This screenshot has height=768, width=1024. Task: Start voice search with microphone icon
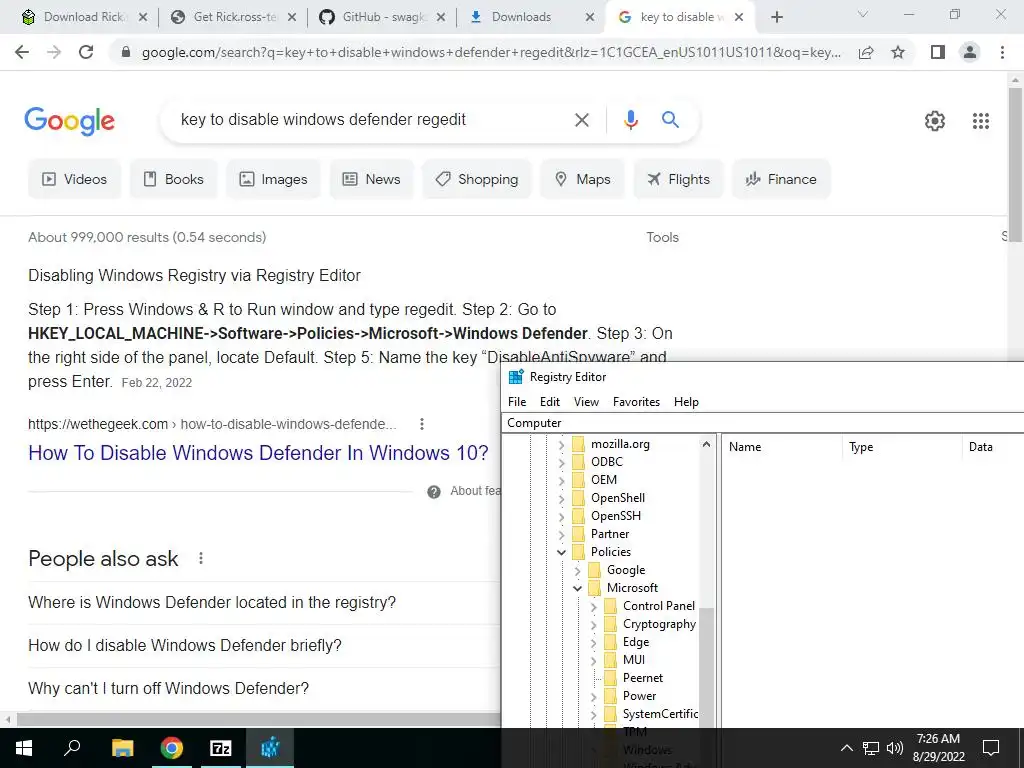[x=630, y=120]
